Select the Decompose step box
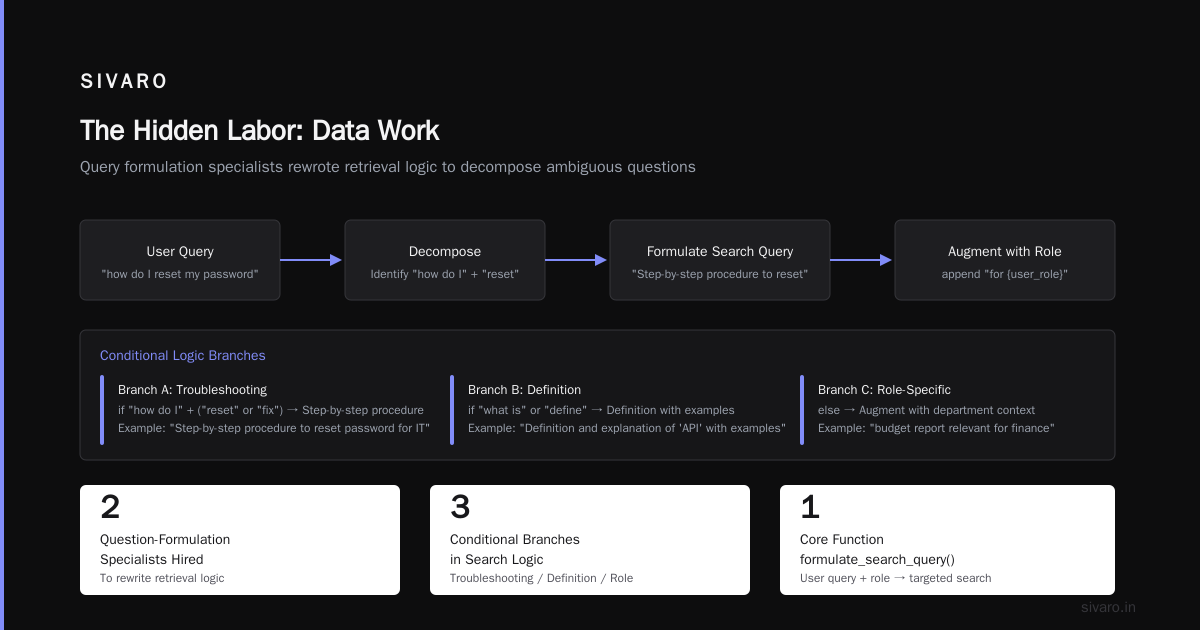Viewport: 1200px width, 630px height. (445, 260)
